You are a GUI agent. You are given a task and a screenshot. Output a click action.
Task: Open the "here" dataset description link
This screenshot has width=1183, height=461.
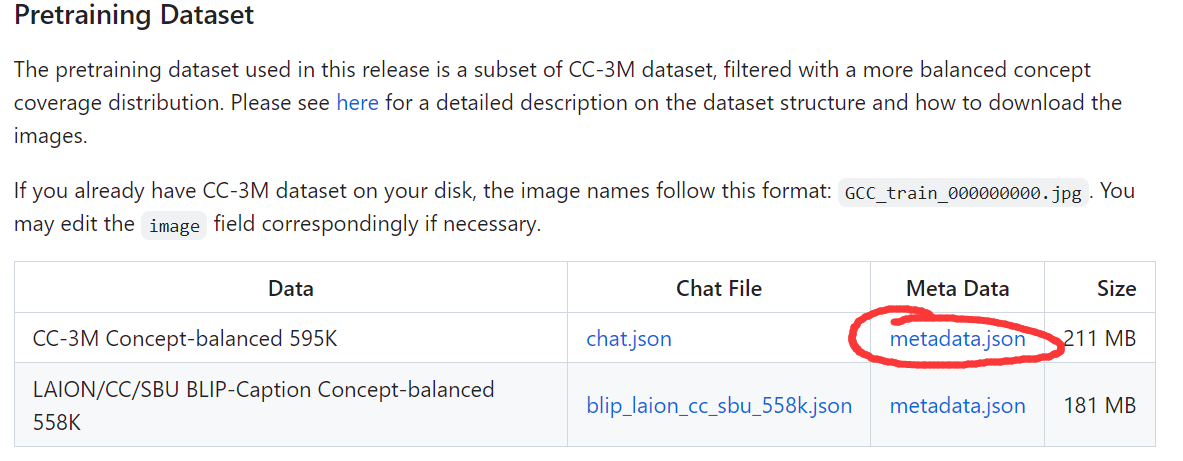[x=357, y=103]
